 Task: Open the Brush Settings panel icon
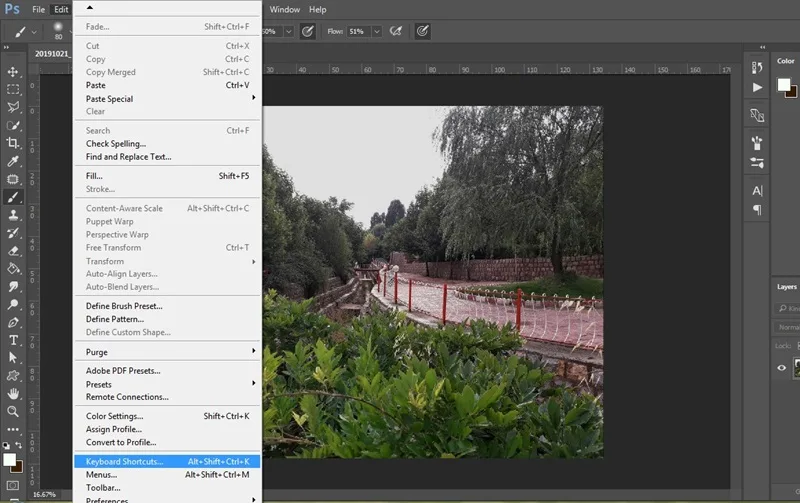[757, 143]
